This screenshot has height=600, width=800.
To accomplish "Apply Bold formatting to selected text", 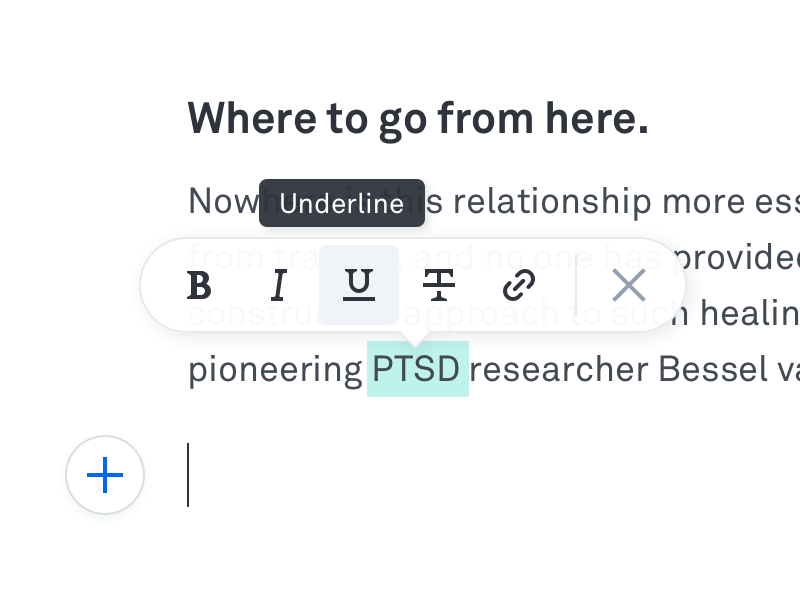I will [x=199, y=285].
